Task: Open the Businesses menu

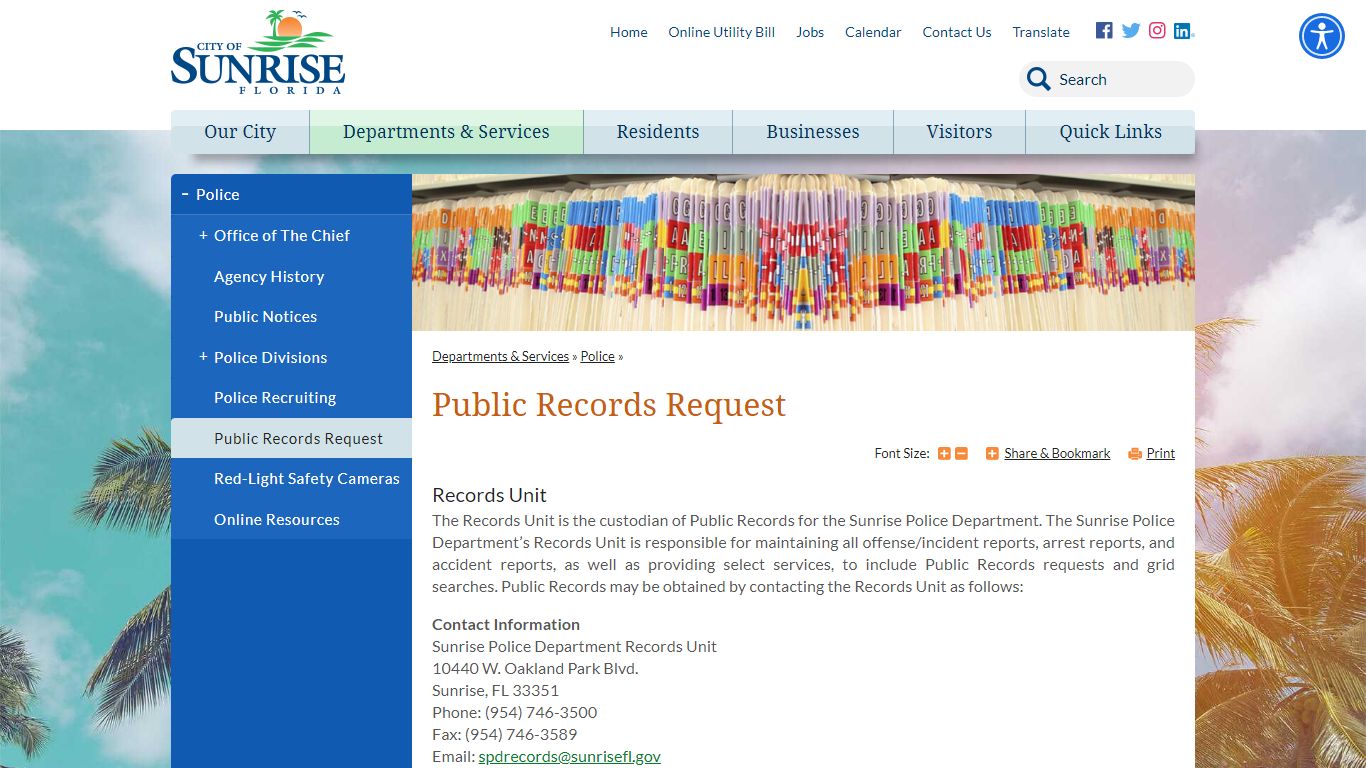Action: coord(813,132)
